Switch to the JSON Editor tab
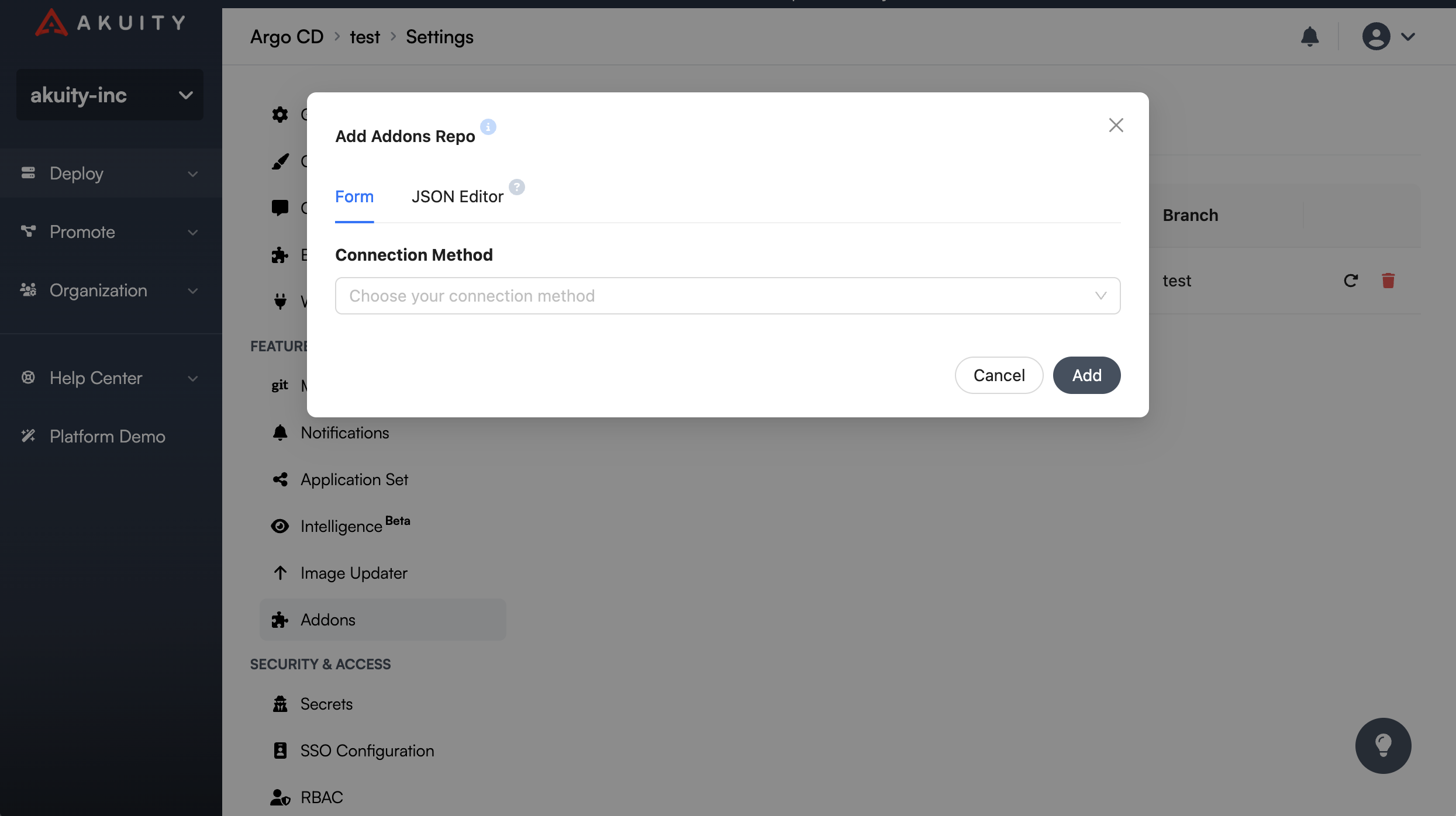1456x816 pixels. [457, 196]
